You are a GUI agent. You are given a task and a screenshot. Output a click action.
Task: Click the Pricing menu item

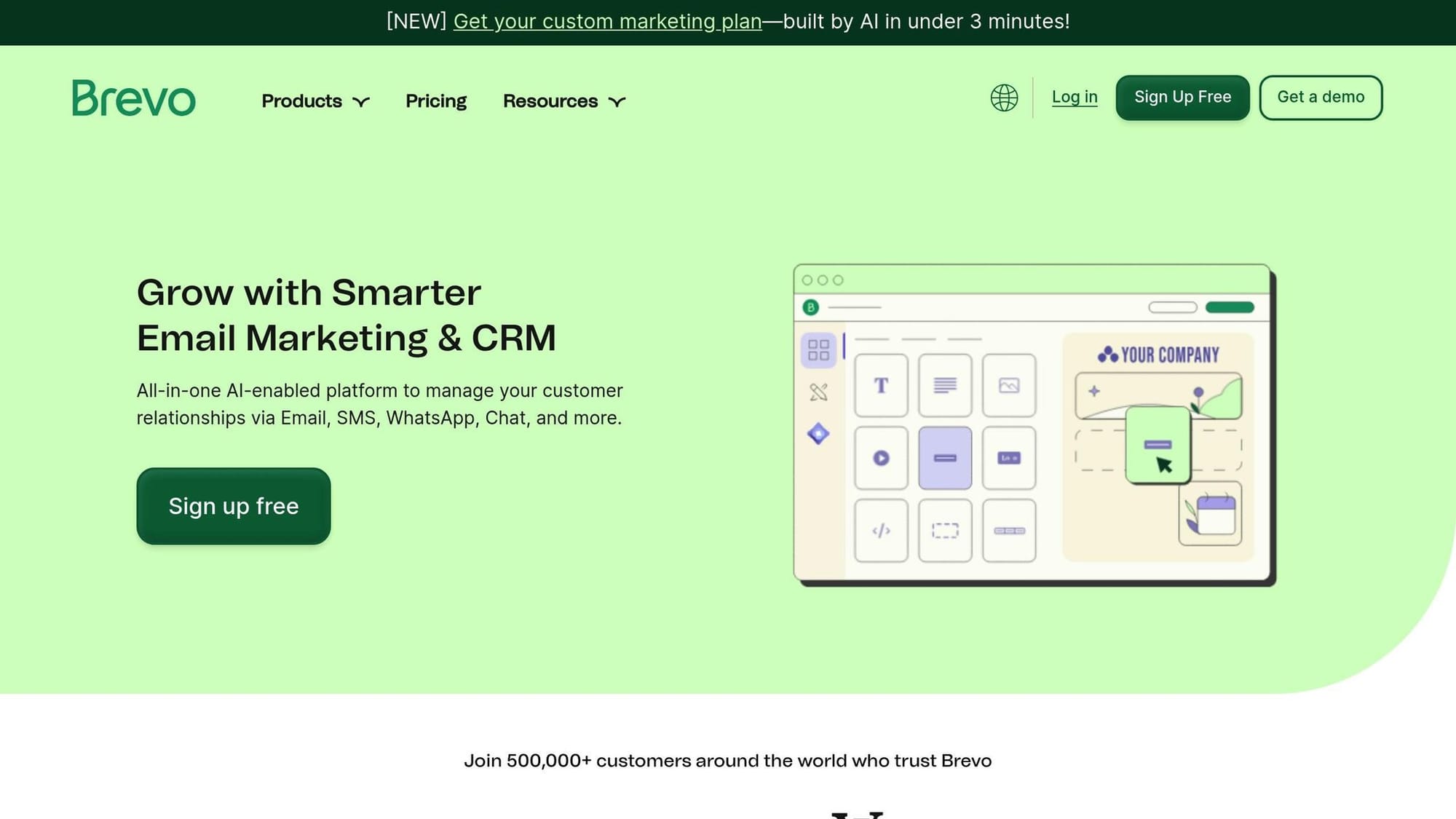click(435, 101)
